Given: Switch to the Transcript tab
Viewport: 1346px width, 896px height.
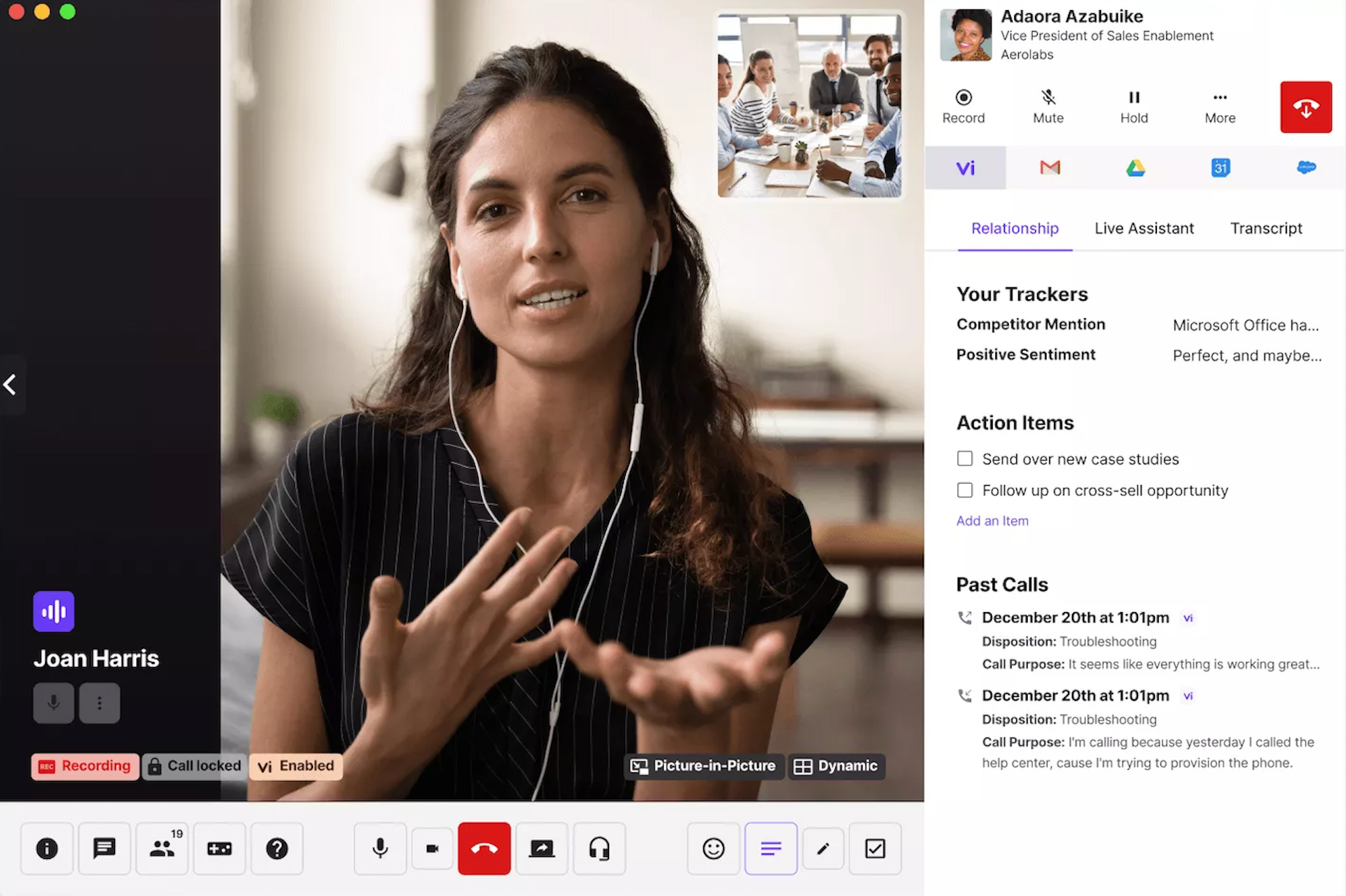Looking at the screenshot, I should coord(1266,228).
